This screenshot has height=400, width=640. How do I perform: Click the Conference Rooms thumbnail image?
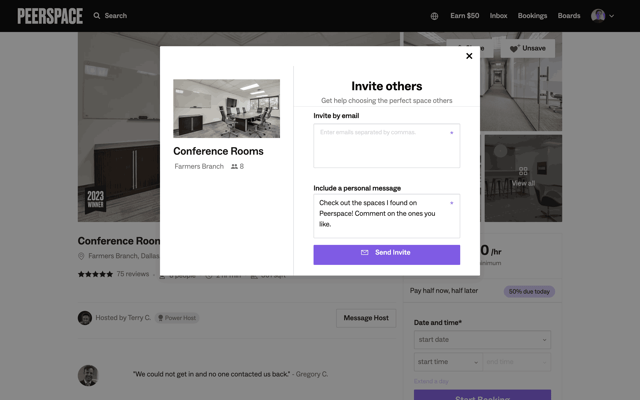click(x=227, y=109)
